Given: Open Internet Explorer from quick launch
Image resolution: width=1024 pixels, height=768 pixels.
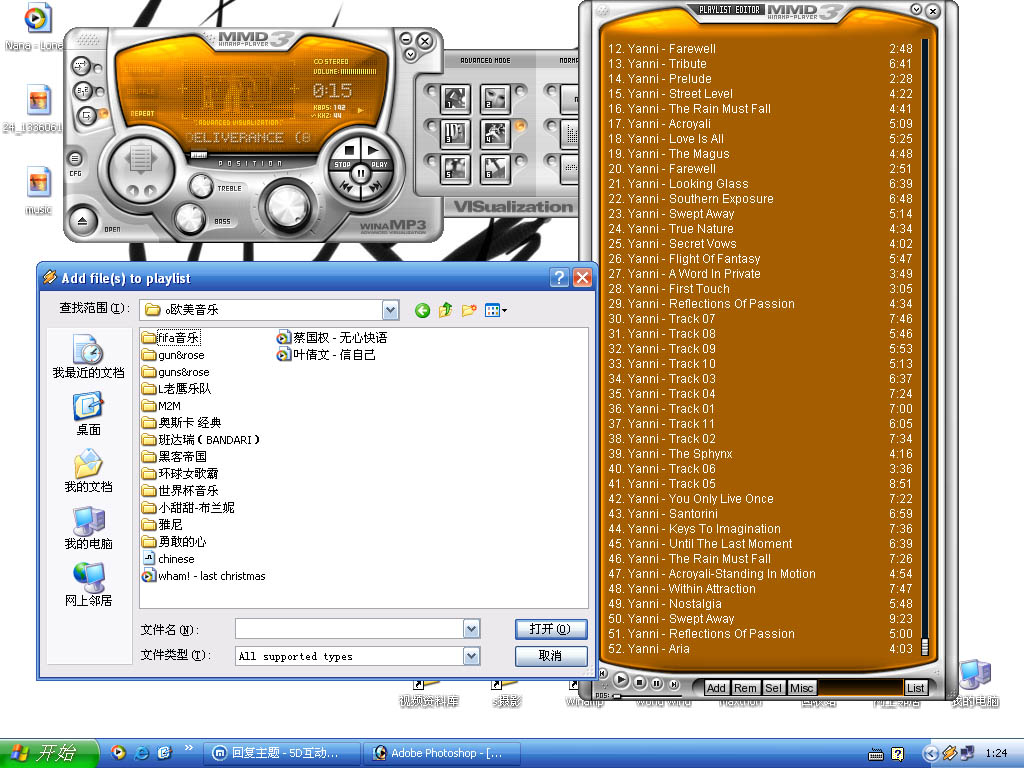Looking at the screenshot, I should (x=141, y=753).
